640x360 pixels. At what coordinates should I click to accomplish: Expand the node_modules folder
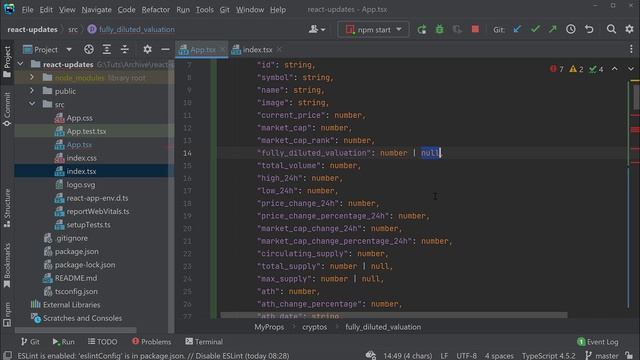pyautogui.click(x=32, y=77)
